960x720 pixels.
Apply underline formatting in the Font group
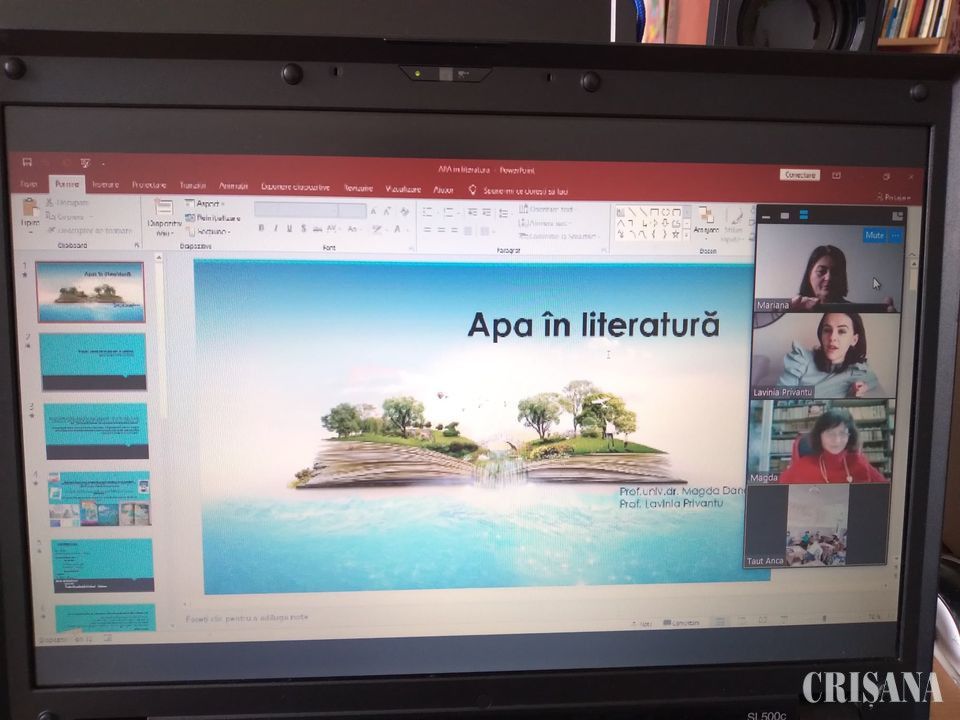(289, 229)
